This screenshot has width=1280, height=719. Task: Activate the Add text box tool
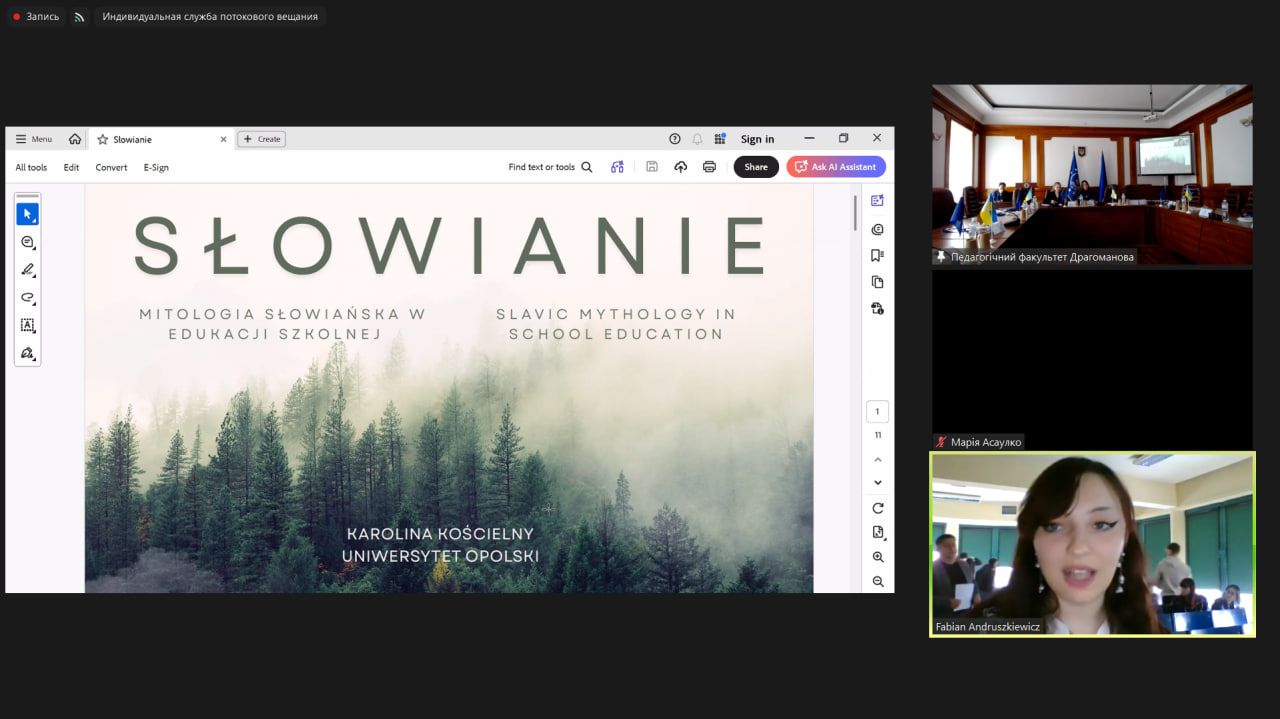click(27, 325)
